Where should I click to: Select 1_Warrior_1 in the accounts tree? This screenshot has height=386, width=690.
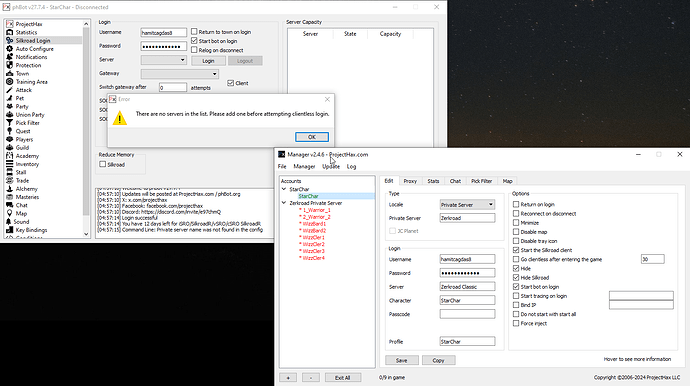click(316, 210)
